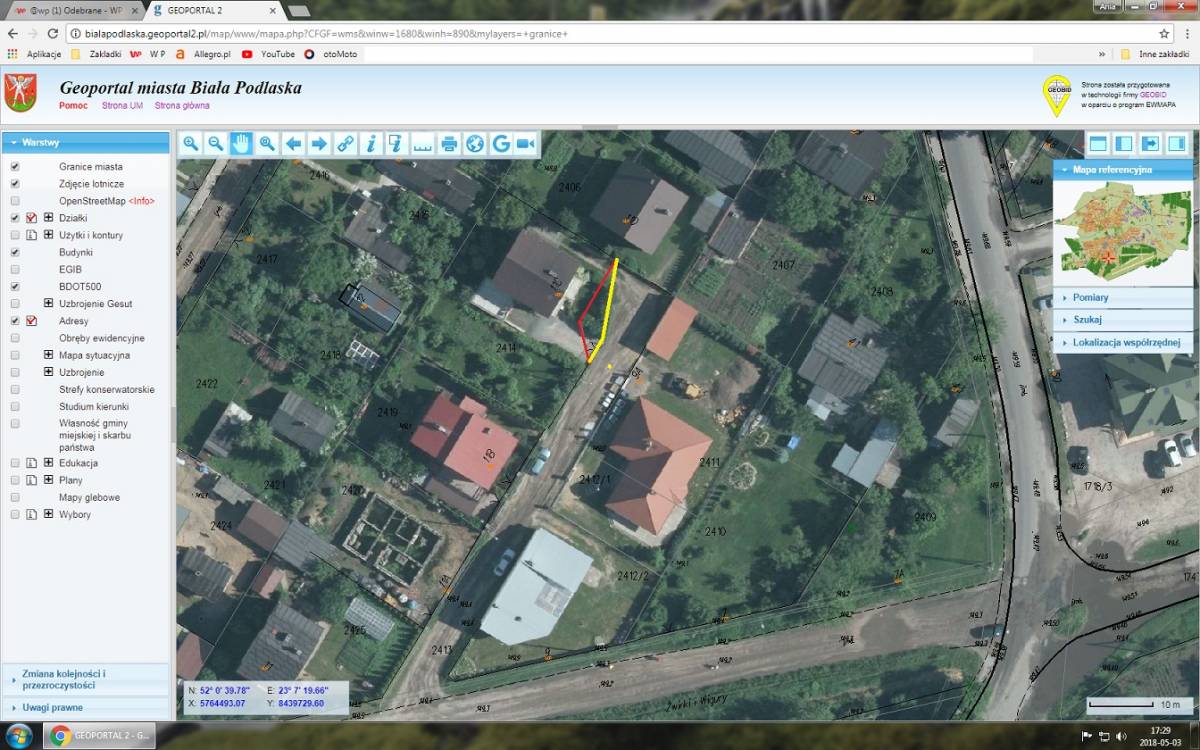Uncheck the Budynki layer

(15, 253)
